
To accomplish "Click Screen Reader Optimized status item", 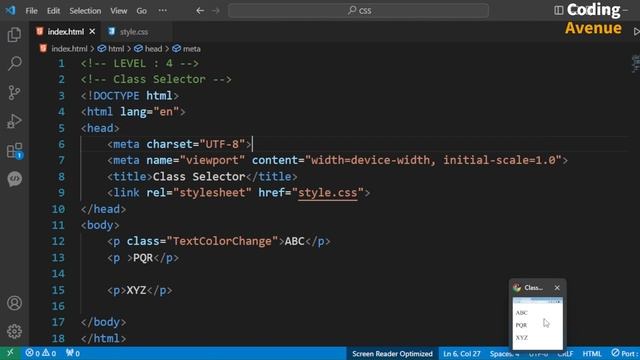I will [x=392, y=353].
